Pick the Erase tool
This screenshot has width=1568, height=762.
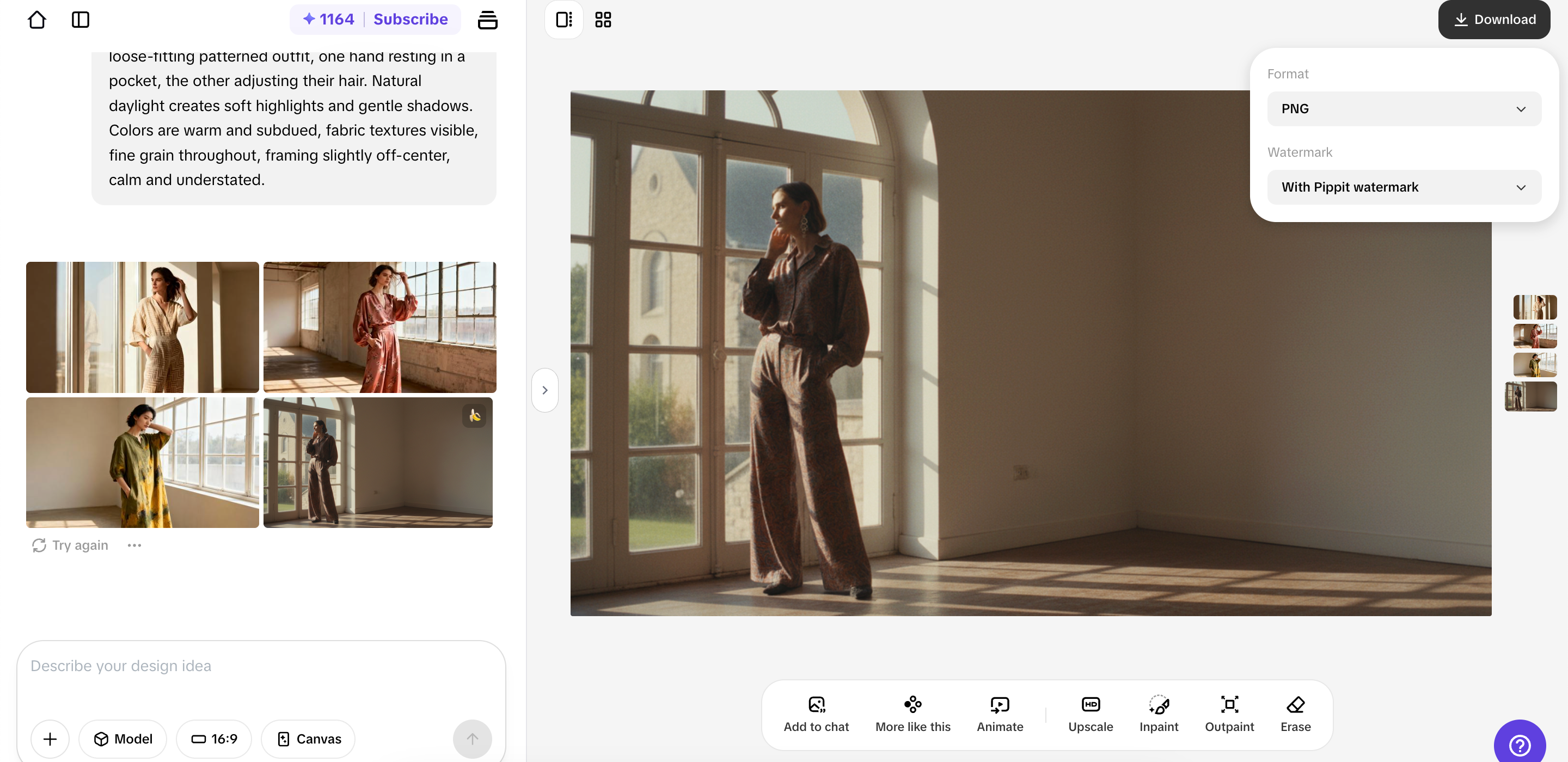point(1295,714)
